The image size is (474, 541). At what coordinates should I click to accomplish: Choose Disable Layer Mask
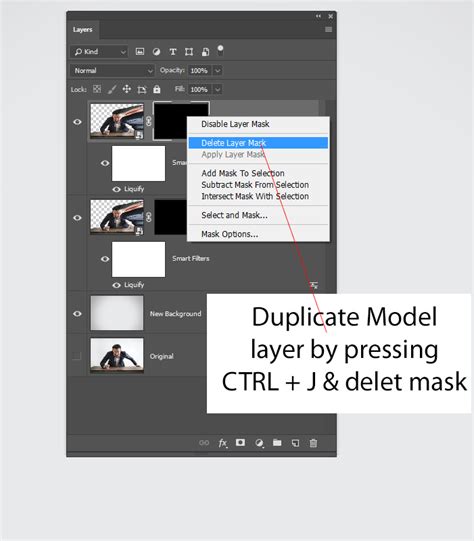[x=258, y=124]
